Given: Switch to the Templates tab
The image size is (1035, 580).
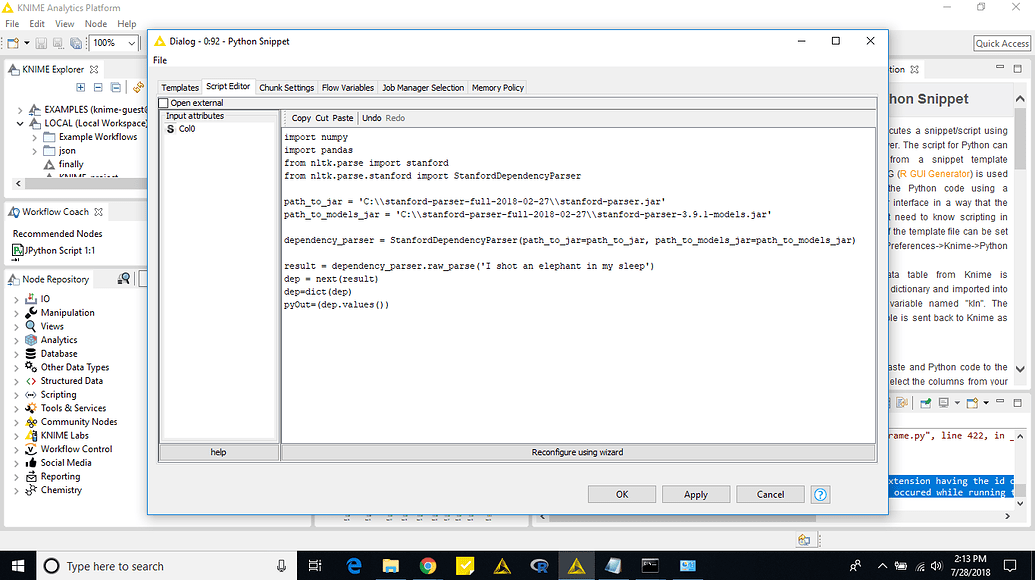Looking at the screenshot, I should (x=180, y=87).
